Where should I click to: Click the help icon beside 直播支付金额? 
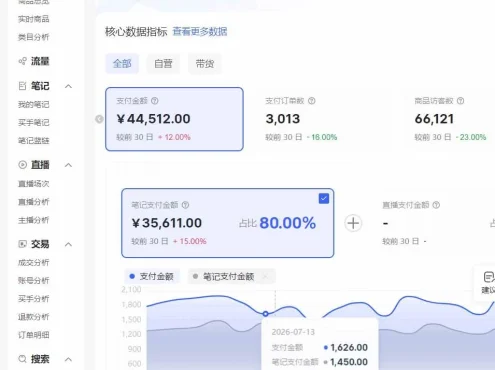(x=436, y=205)
